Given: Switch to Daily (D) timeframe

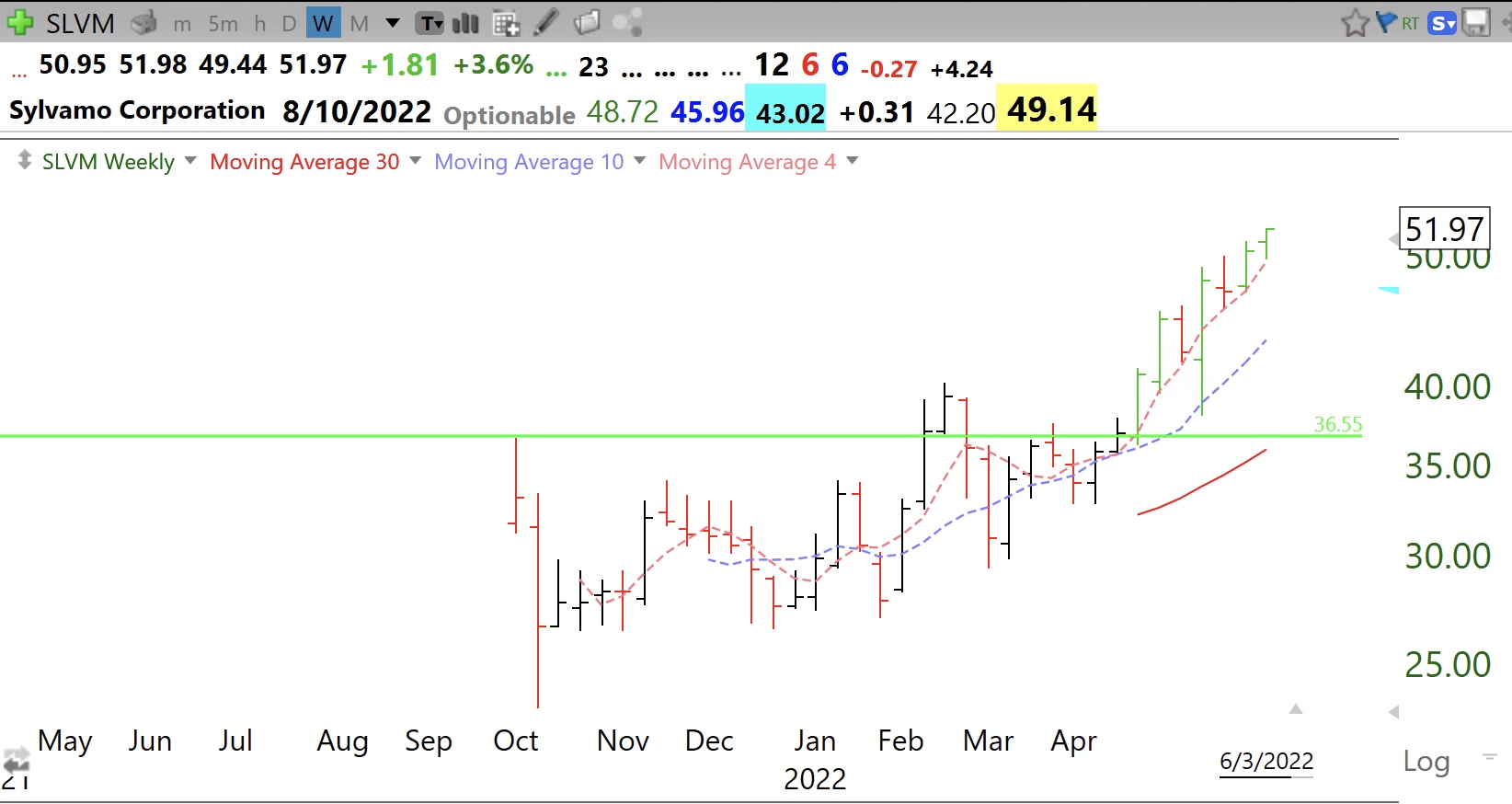Looking at the screenshot, I should 289,24.
